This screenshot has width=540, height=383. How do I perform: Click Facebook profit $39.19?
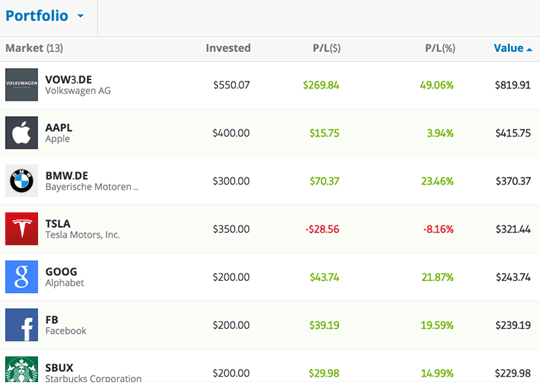click(324, 325)
